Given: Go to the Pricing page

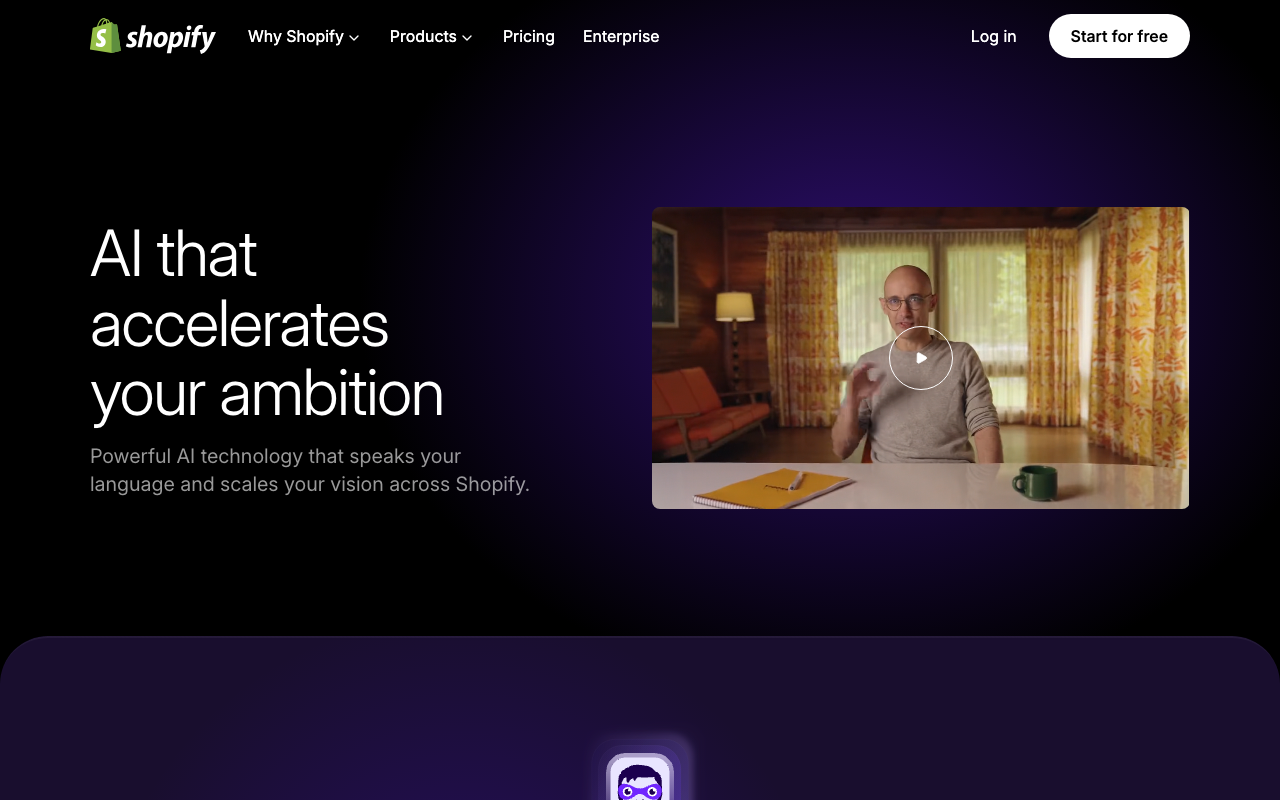Looking at the screenshot, I should pos(529,36).
